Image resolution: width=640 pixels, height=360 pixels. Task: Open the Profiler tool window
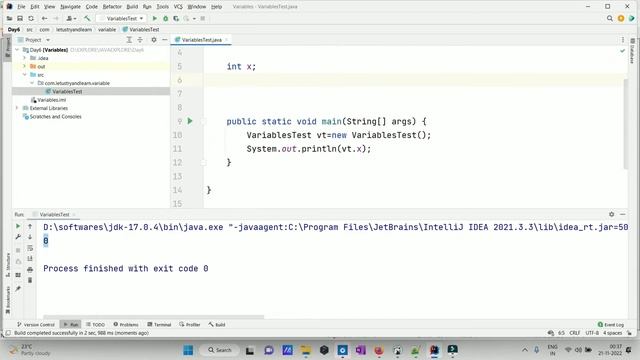tap(190, 324)
